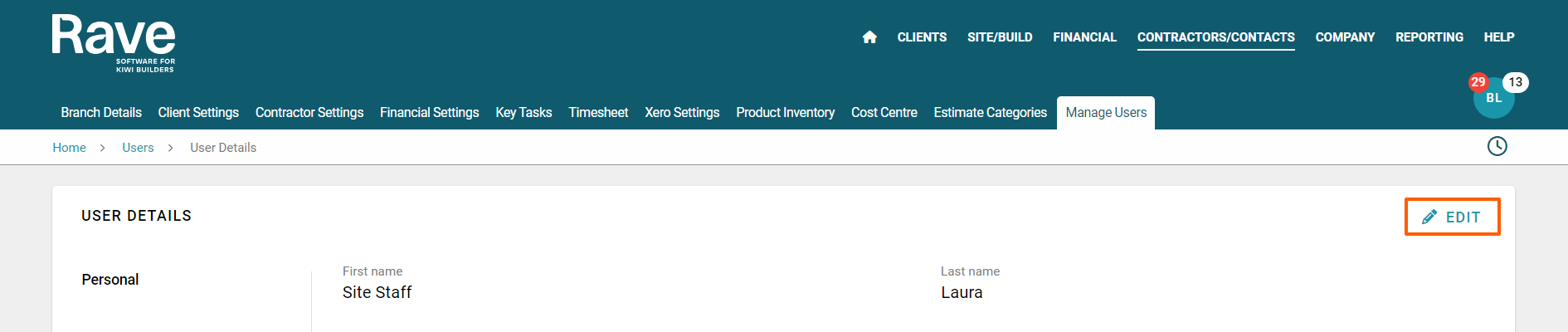Open the clock history icon
This screenshot has width=1568, height=332.
tap(1497, 147)
